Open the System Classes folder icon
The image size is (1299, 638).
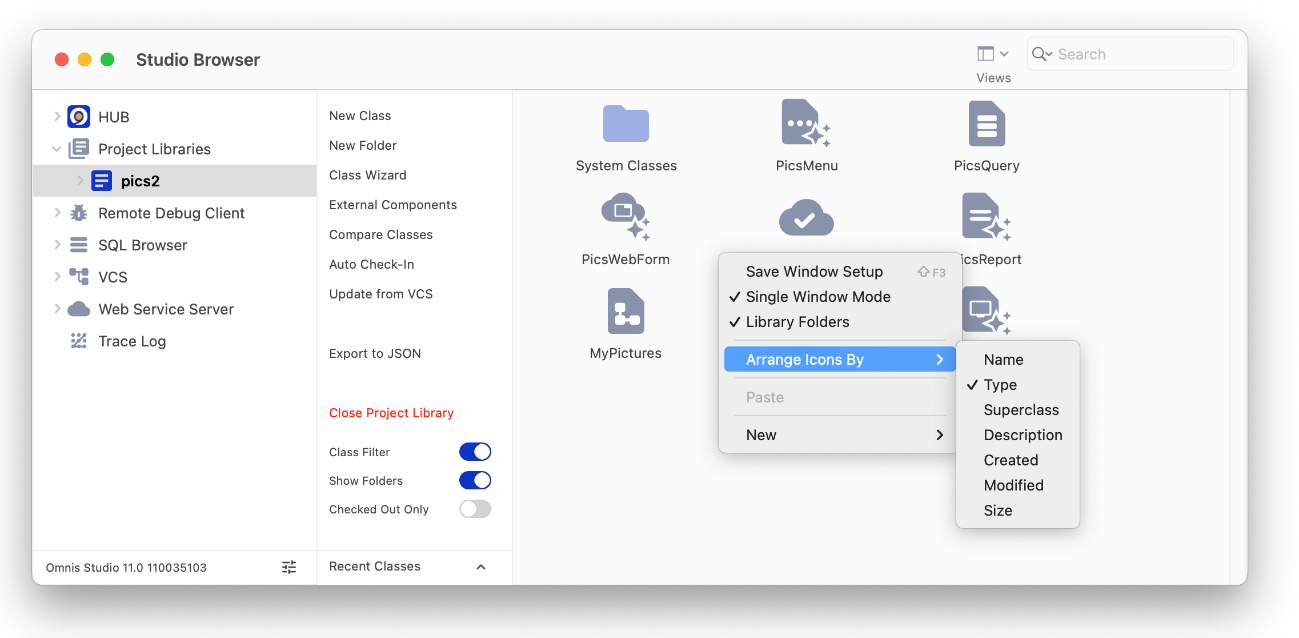(626, 124)
